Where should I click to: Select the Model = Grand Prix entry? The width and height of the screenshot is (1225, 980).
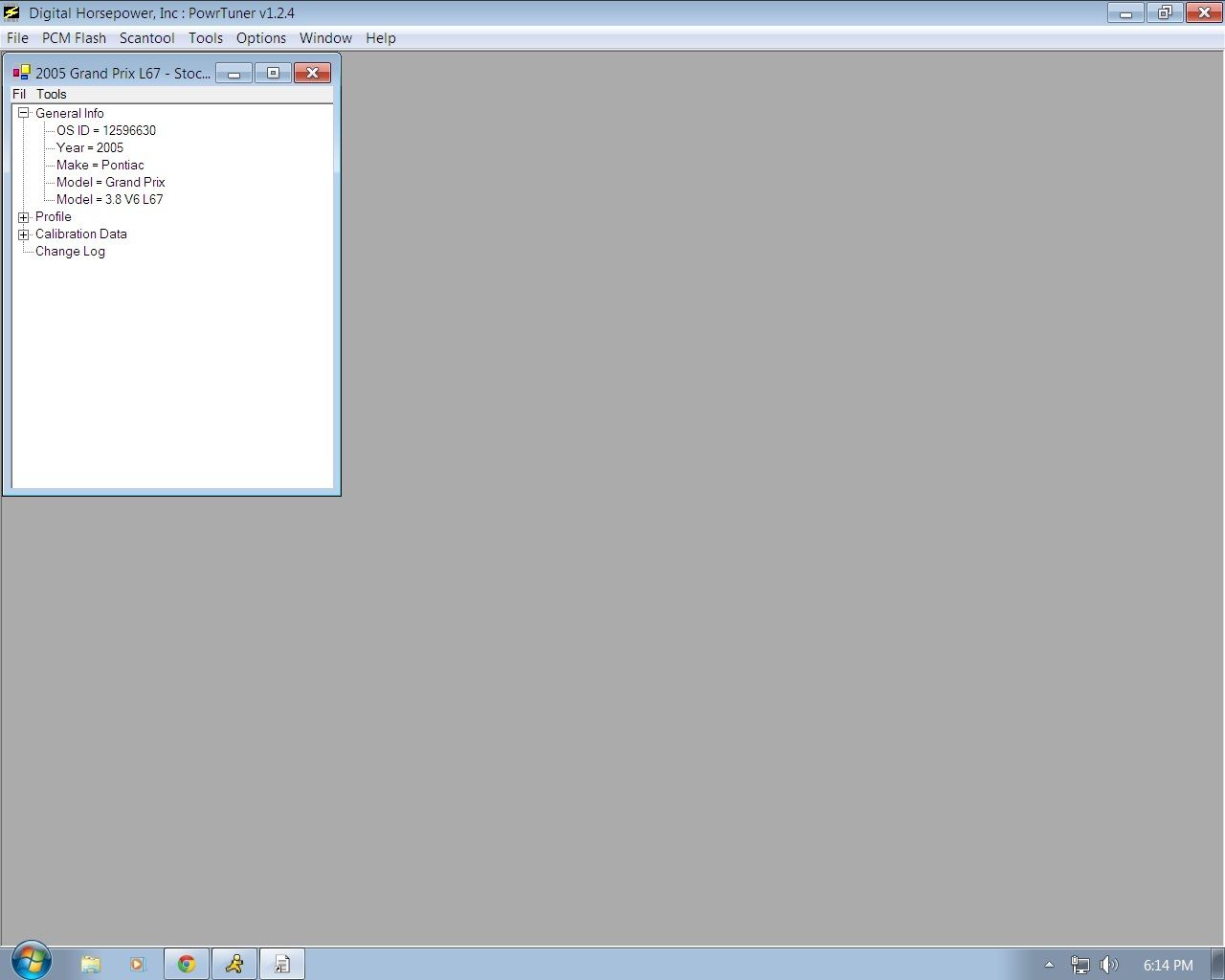click(x=111, y=182)
